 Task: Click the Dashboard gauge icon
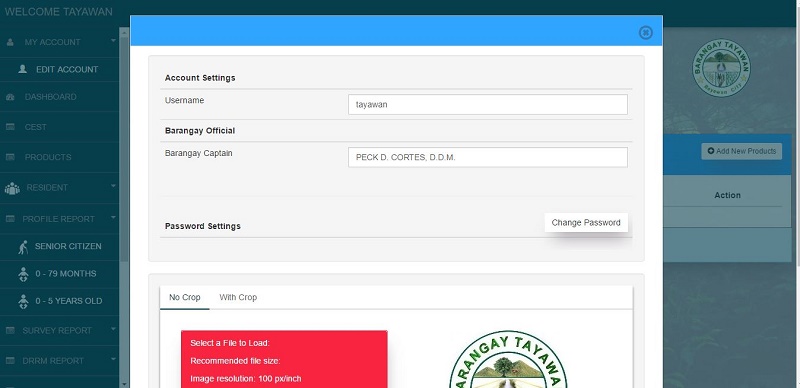click(x=10, y=97)
